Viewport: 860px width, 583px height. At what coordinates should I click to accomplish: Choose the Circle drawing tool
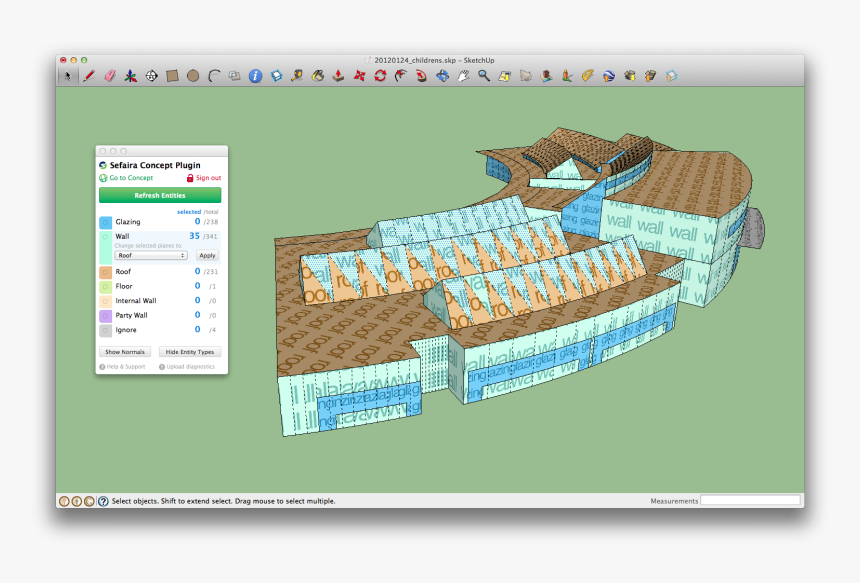[193, 75]
